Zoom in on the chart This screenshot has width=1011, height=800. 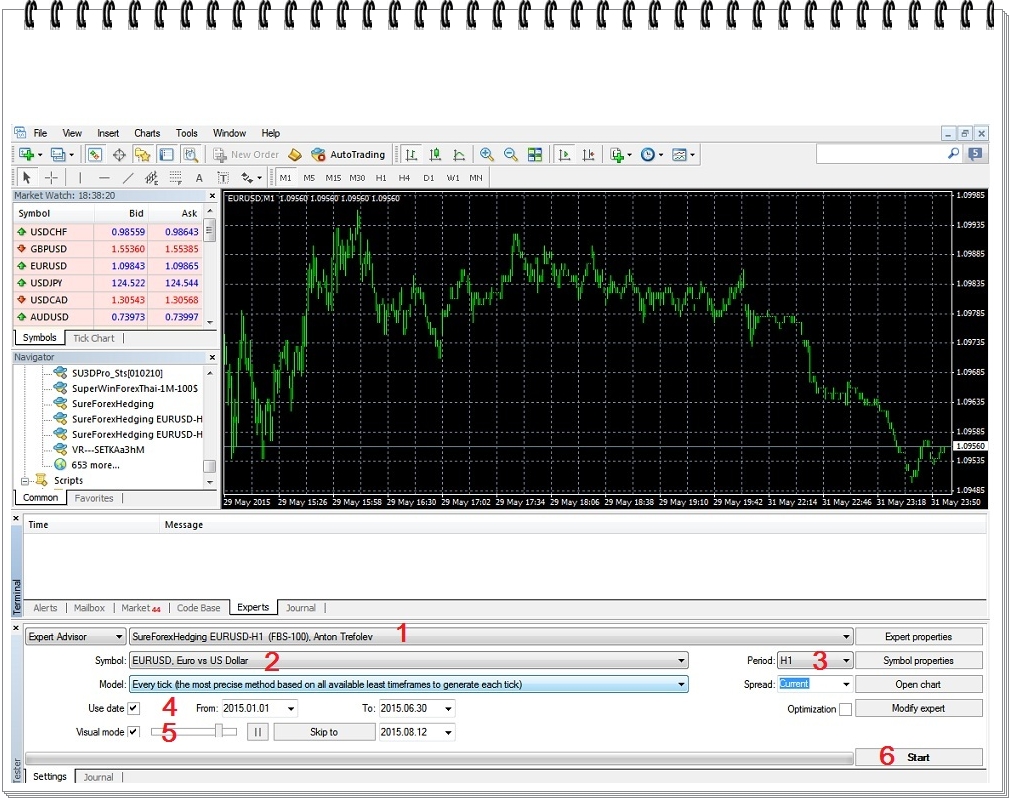pos(487,155)
